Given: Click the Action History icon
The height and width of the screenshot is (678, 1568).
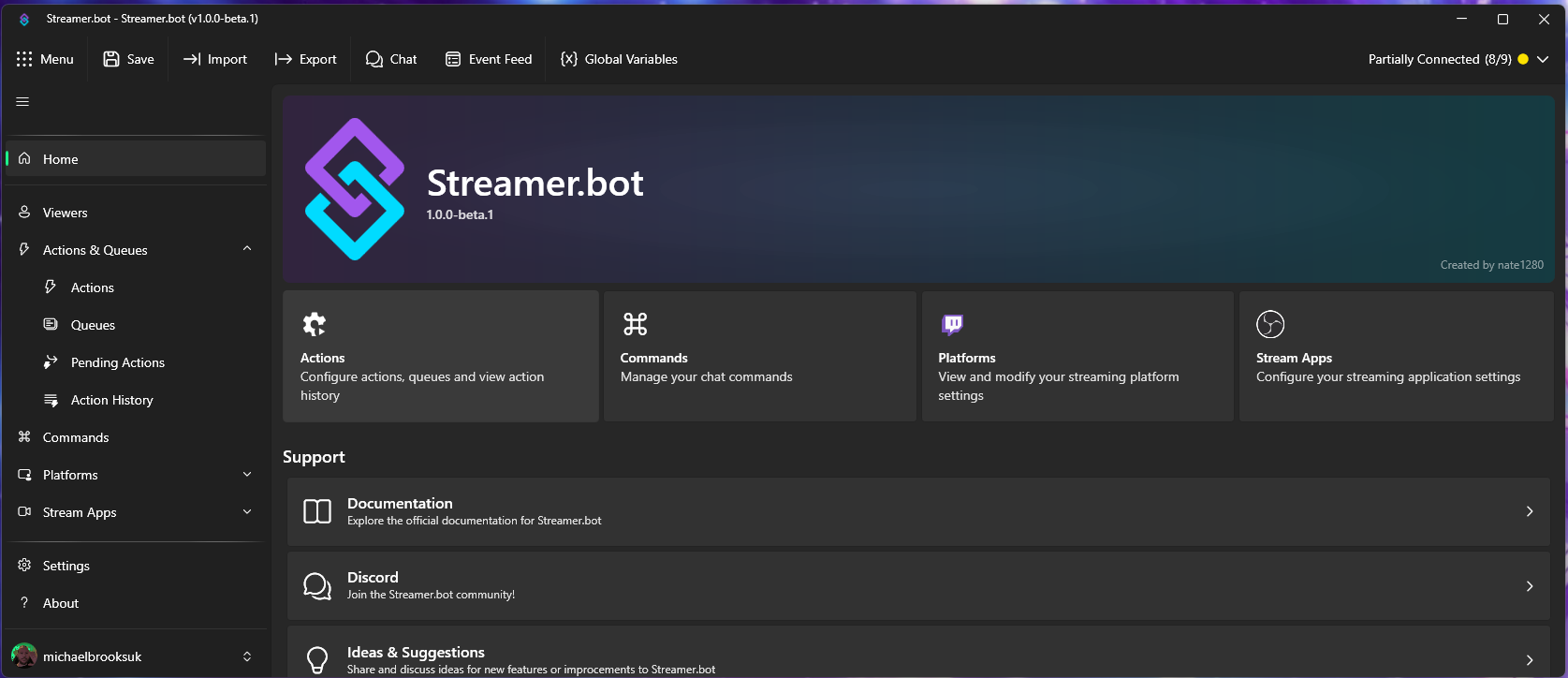Looking at the screenshot, I should (x=51, y=400).
